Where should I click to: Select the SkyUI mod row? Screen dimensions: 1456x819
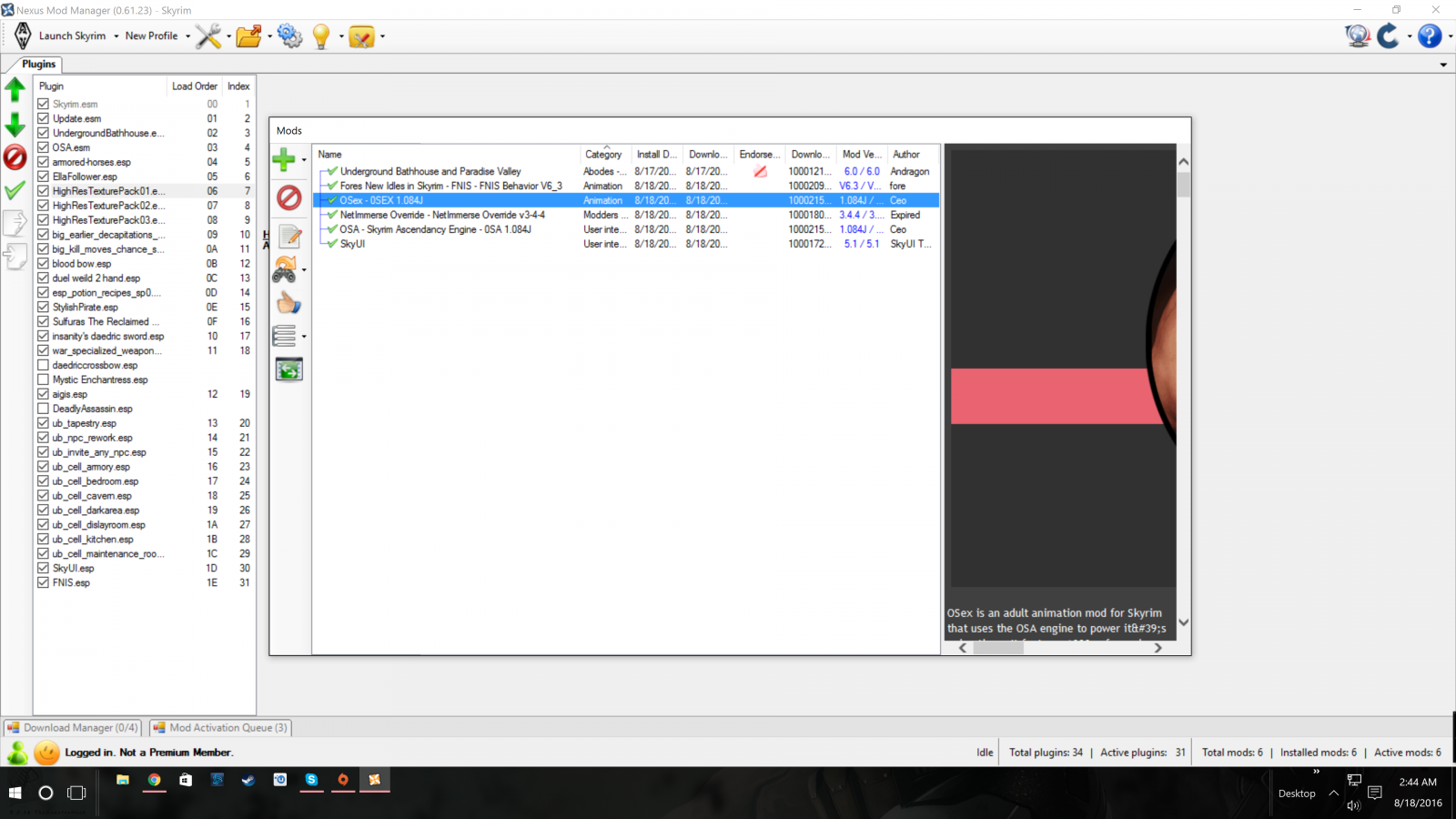(626, 244)
